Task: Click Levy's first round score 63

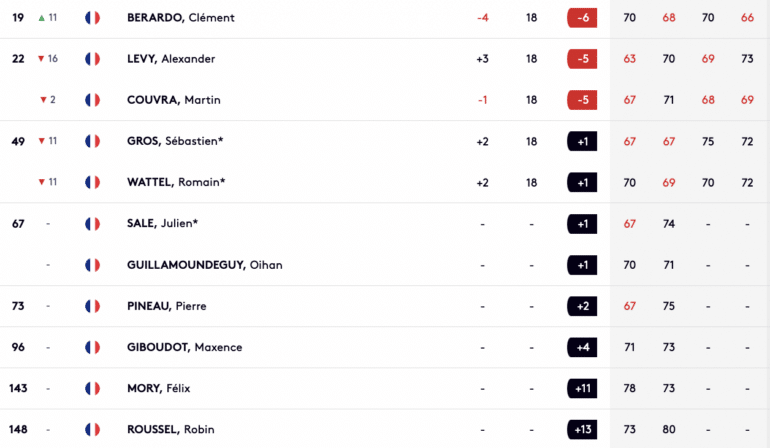Action: point(630,59)
